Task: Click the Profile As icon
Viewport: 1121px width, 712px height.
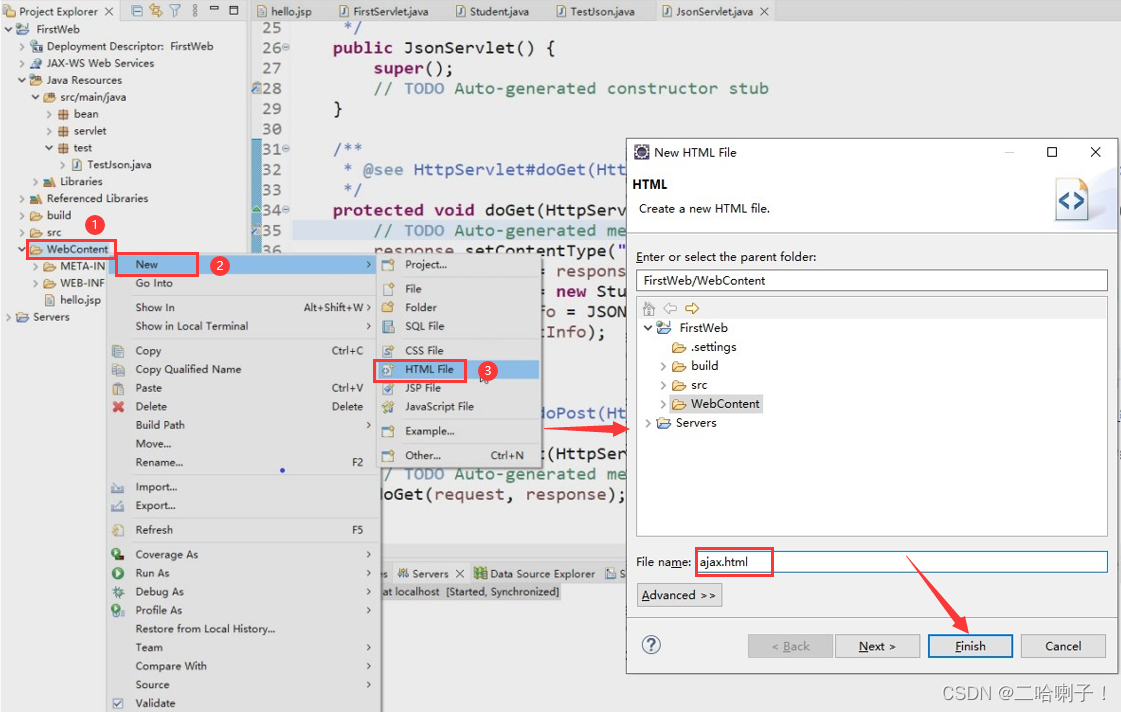Action: click(x=118, y=610)
